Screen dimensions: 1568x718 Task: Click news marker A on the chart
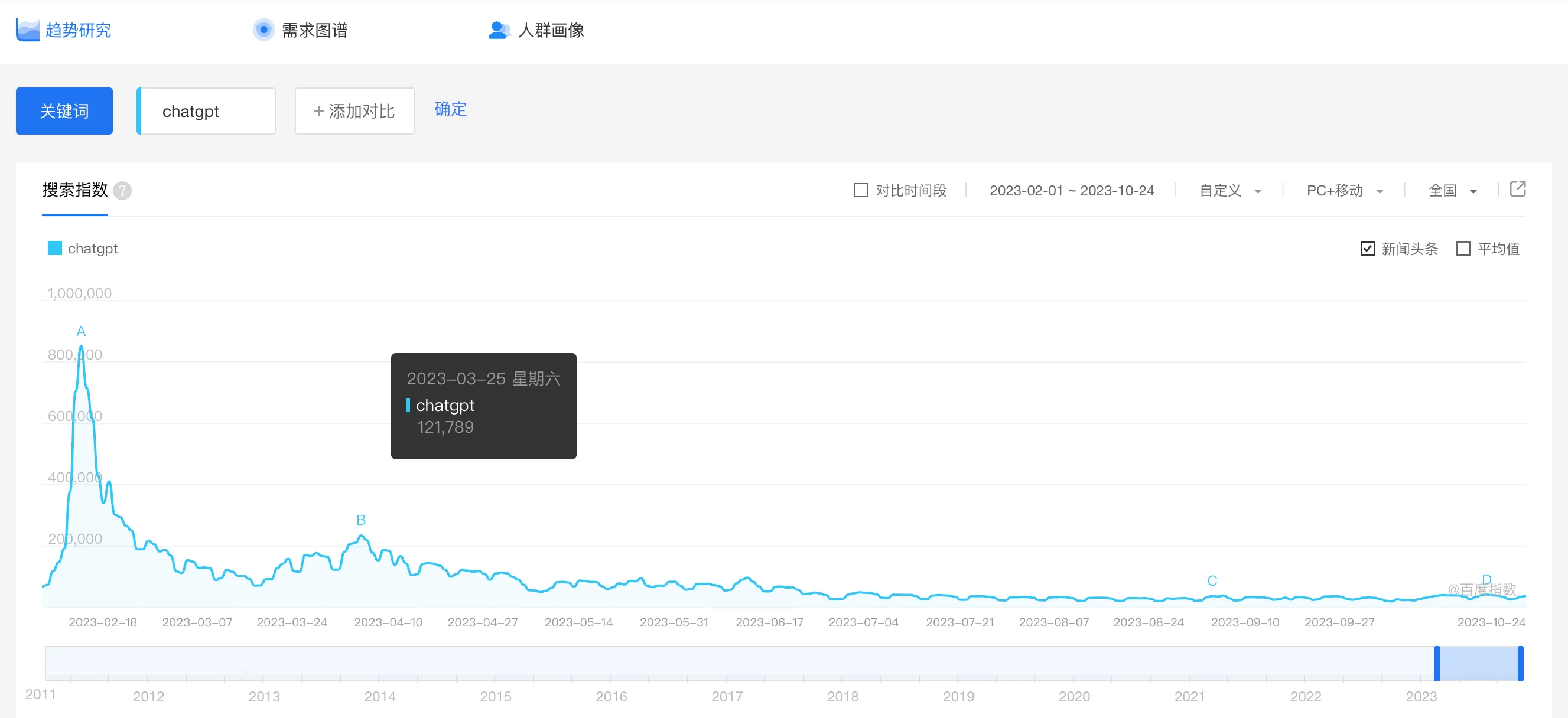(x=81, y=332)
